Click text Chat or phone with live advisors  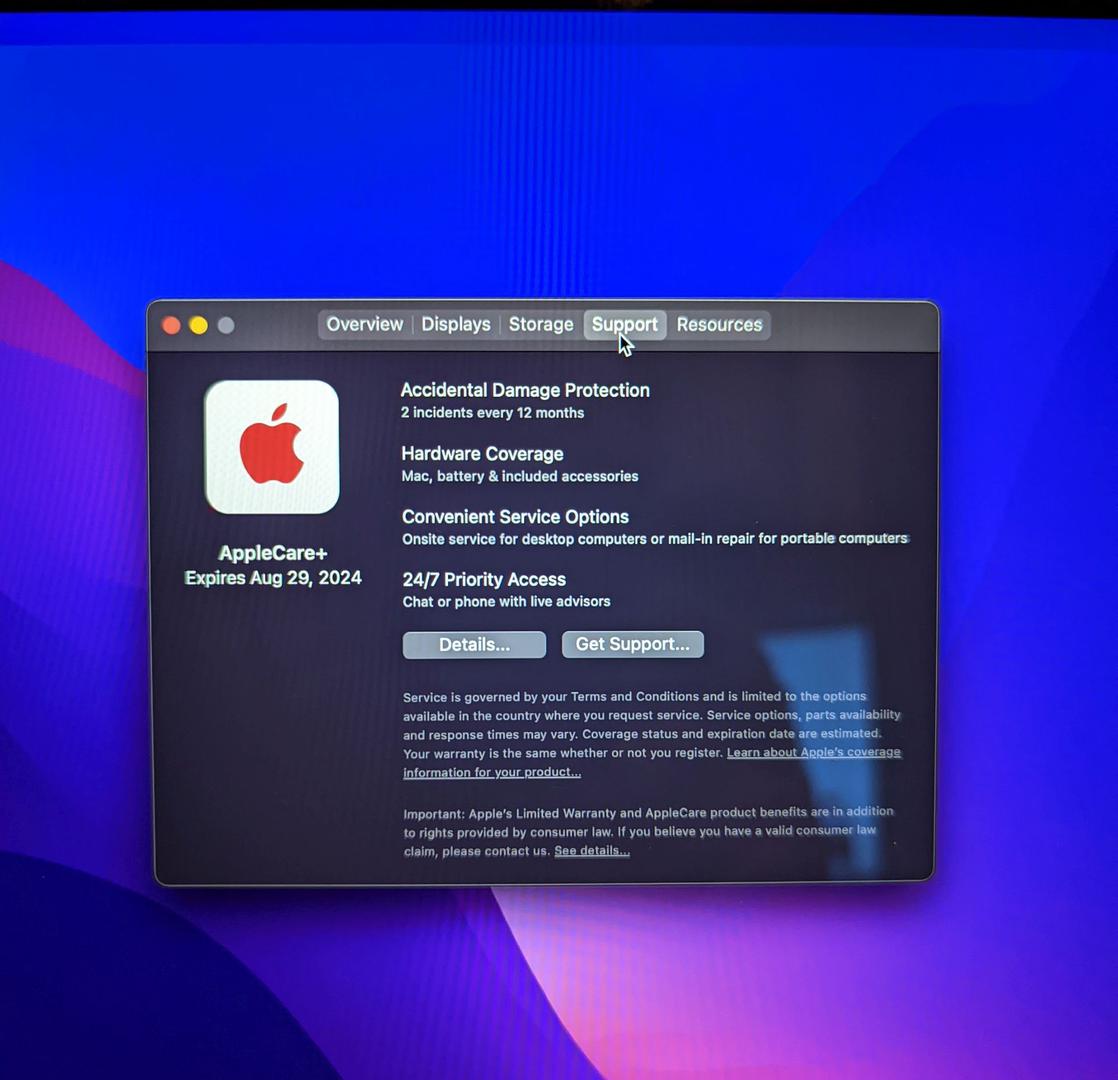click(x=506, y=602)
